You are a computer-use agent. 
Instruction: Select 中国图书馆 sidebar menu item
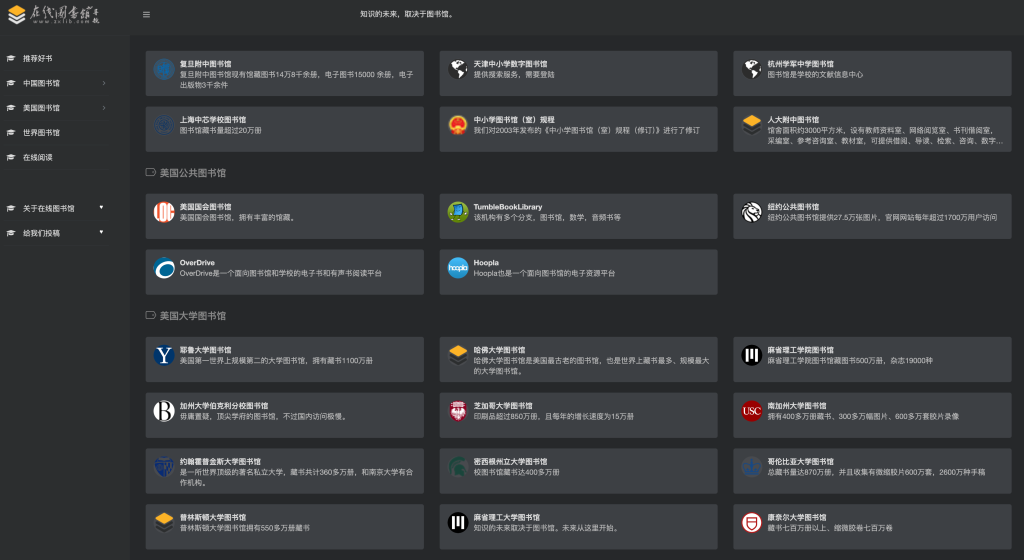[41, 83]
